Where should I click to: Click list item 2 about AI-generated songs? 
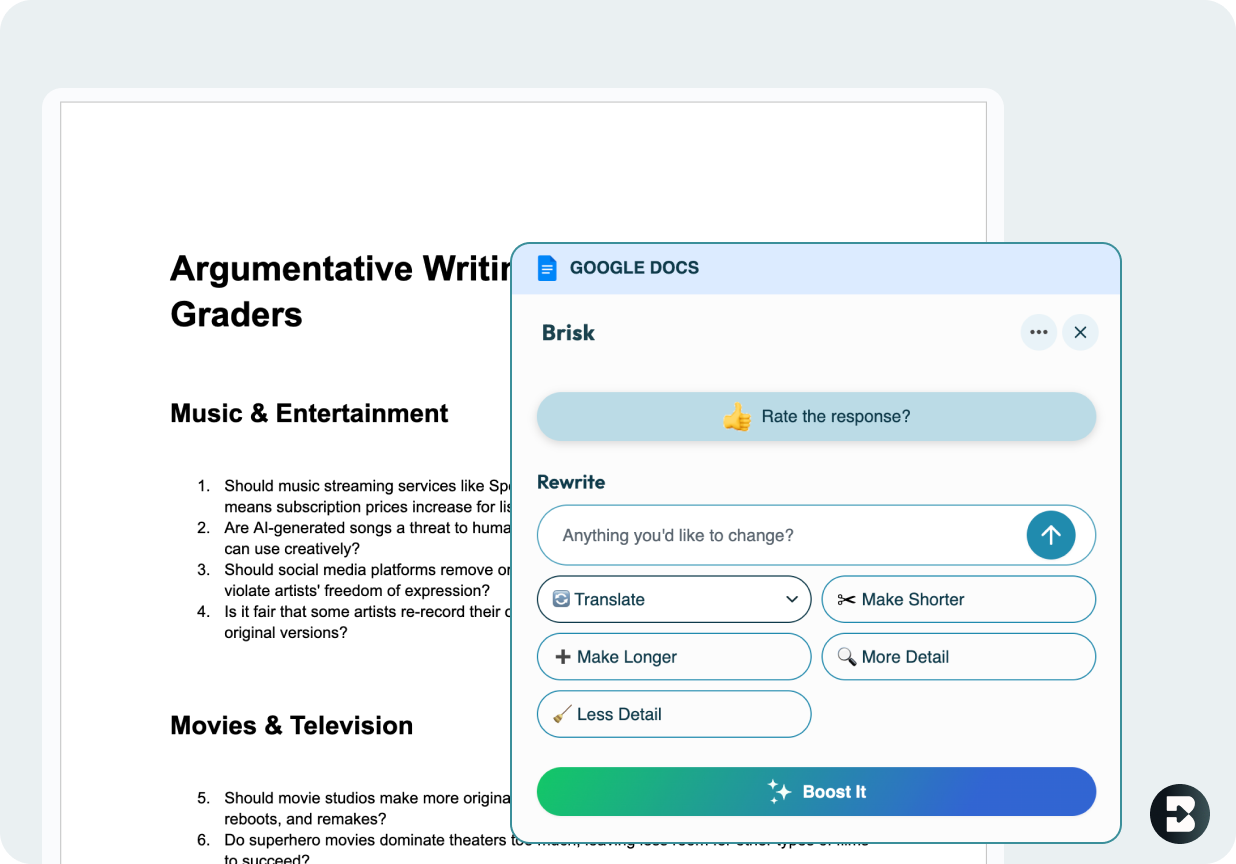pyautogui.click(x=355, y=538)
